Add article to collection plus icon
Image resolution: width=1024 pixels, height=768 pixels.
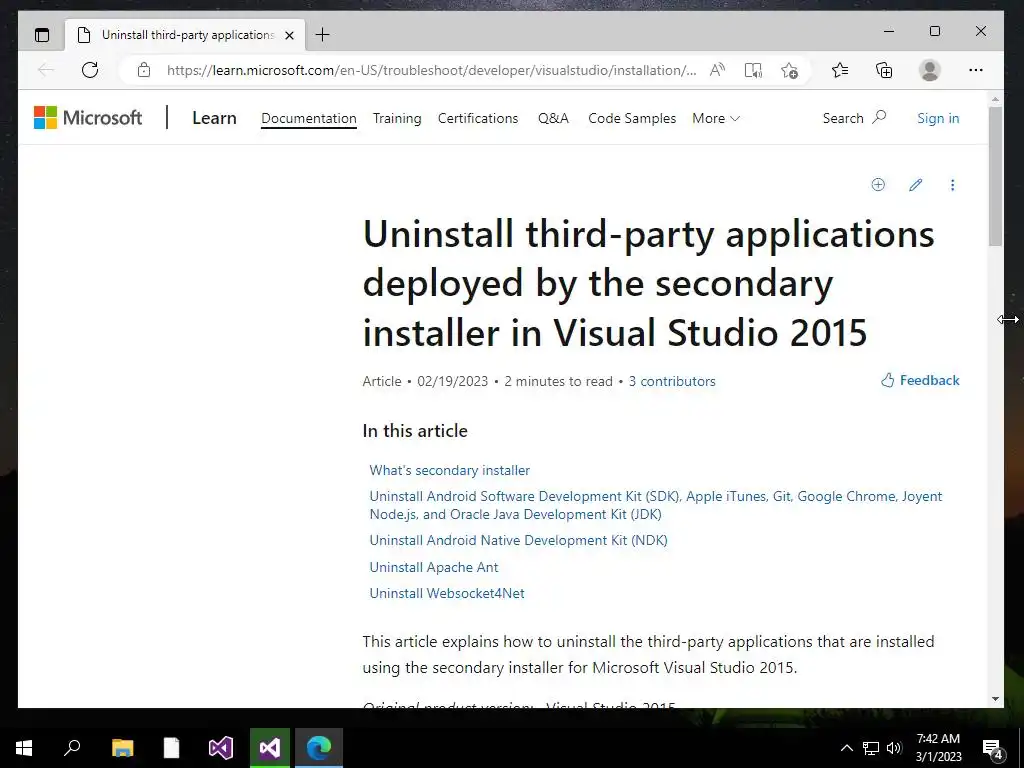tap(878, 185)
